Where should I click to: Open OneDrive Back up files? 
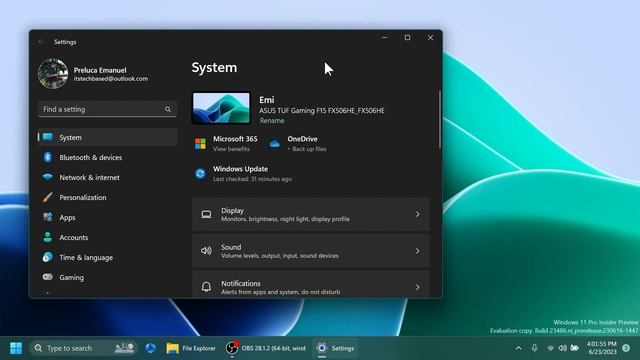click(x=309, y=149)
